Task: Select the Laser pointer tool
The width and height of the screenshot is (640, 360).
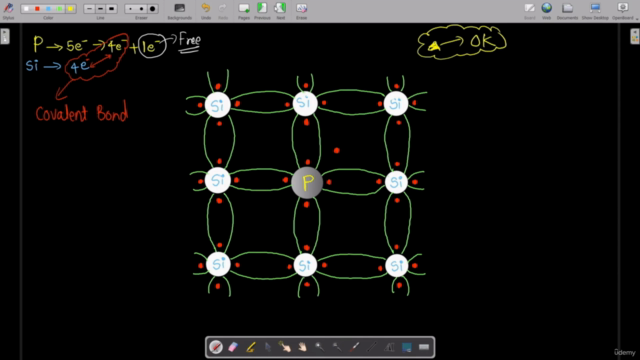Action: click(354, 347)
